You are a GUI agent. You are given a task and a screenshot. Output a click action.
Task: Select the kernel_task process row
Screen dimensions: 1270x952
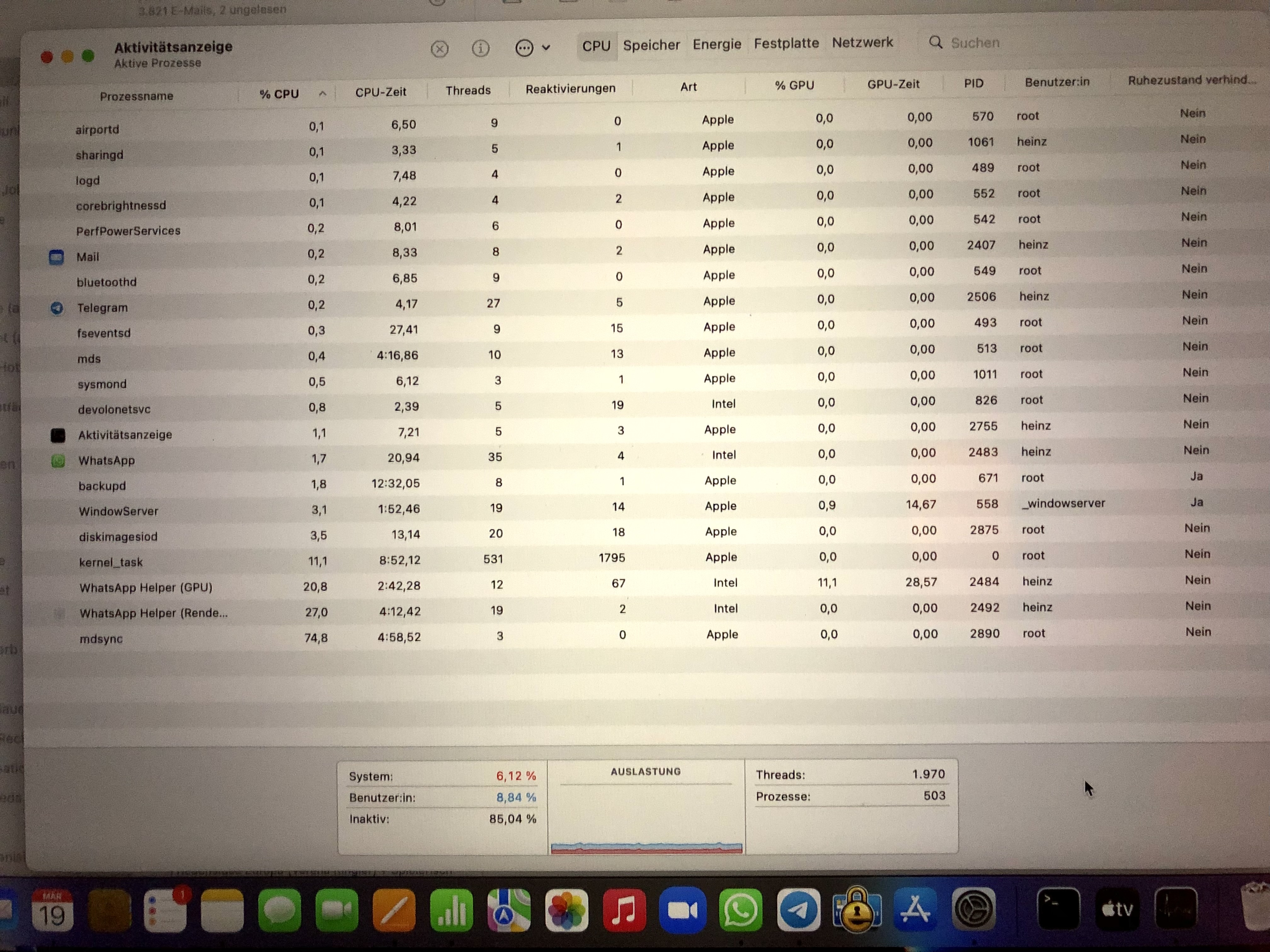click(x=111, y=562)
